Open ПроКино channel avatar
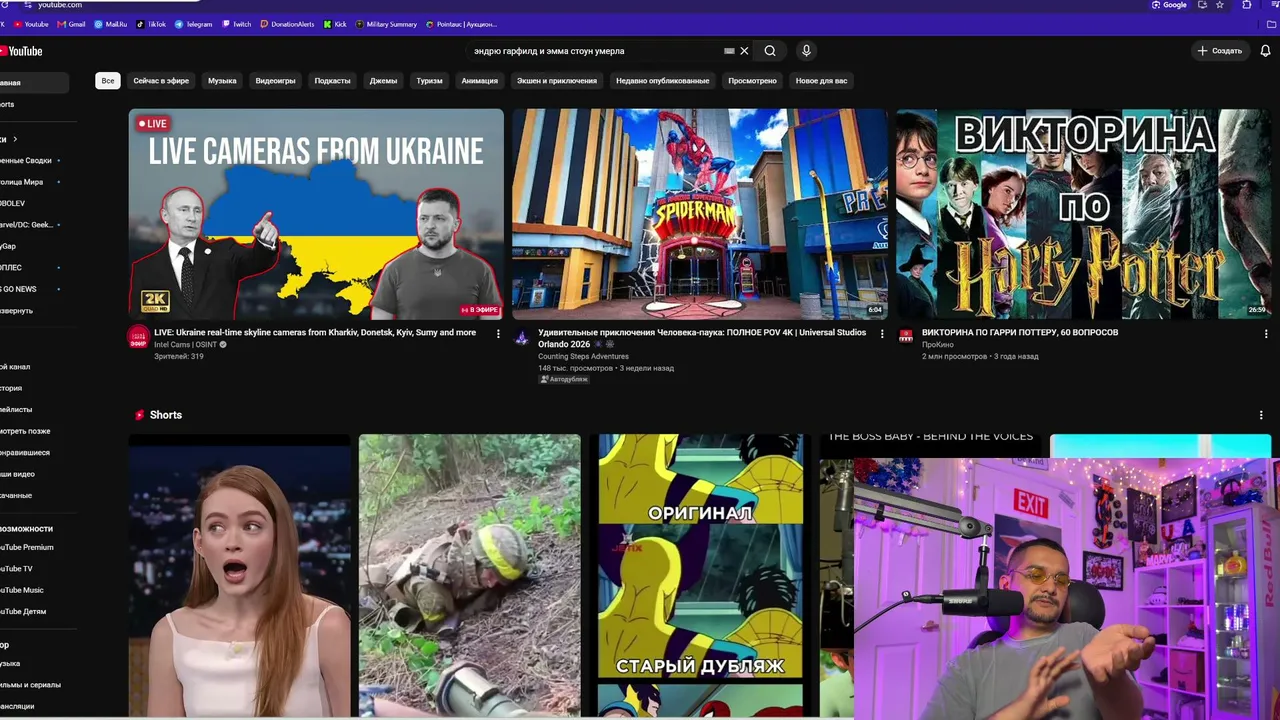Viewport: 1280px width, 720px height. coord(905,337)
